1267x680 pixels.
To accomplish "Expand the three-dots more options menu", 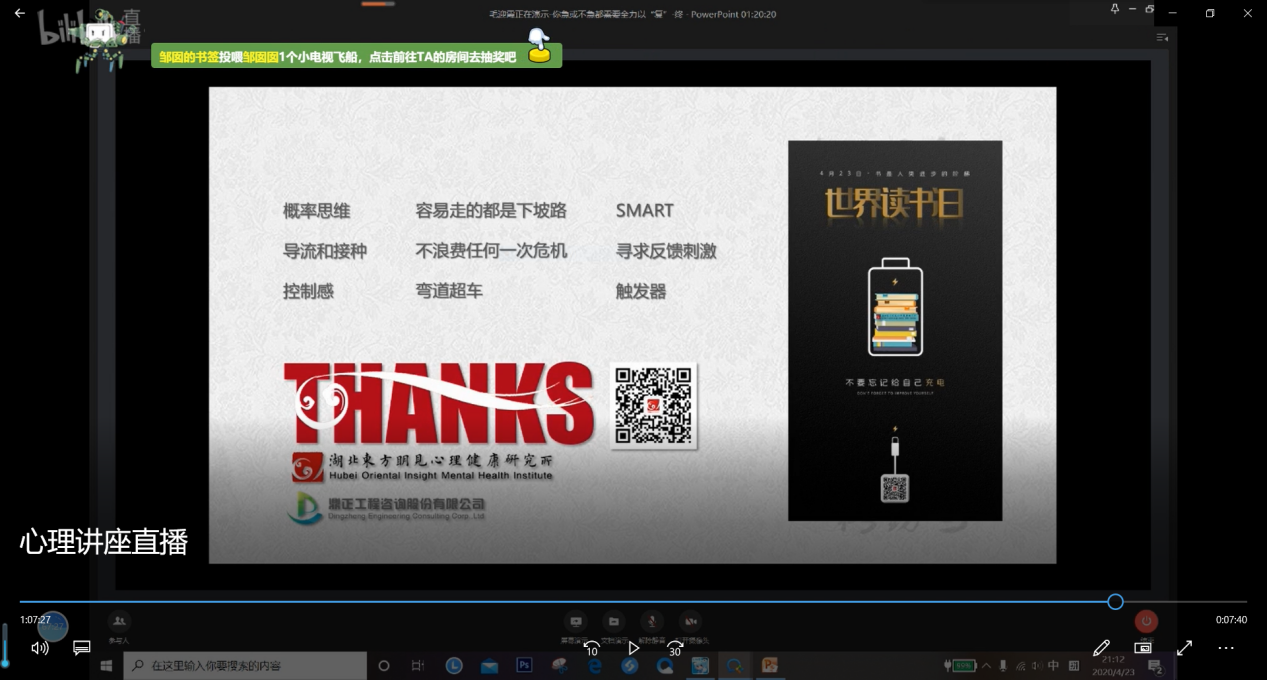I will pos(1226,648).
